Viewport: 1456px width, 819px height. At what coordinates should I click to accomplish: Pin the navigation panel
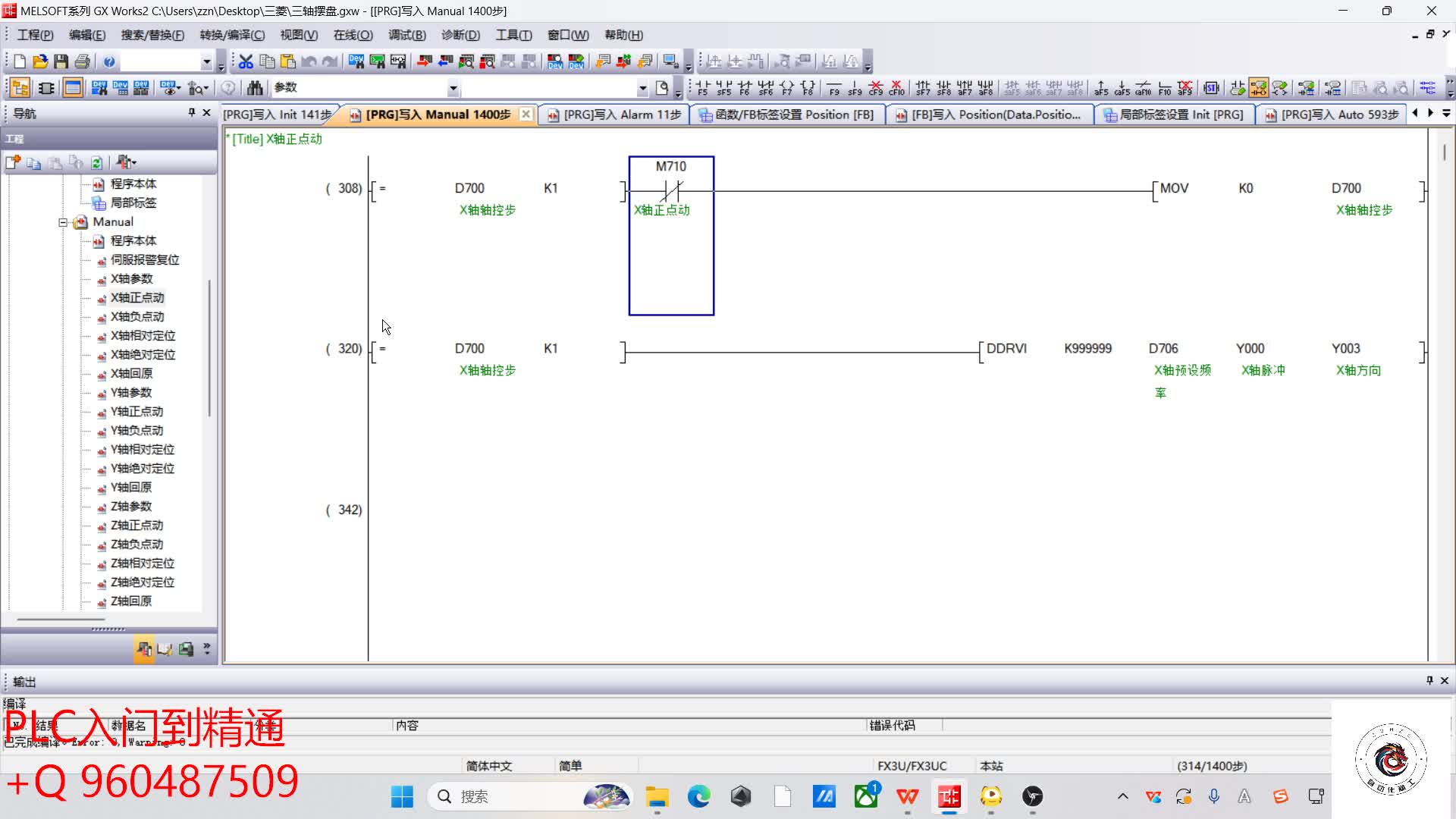click(x=192, y=112)
